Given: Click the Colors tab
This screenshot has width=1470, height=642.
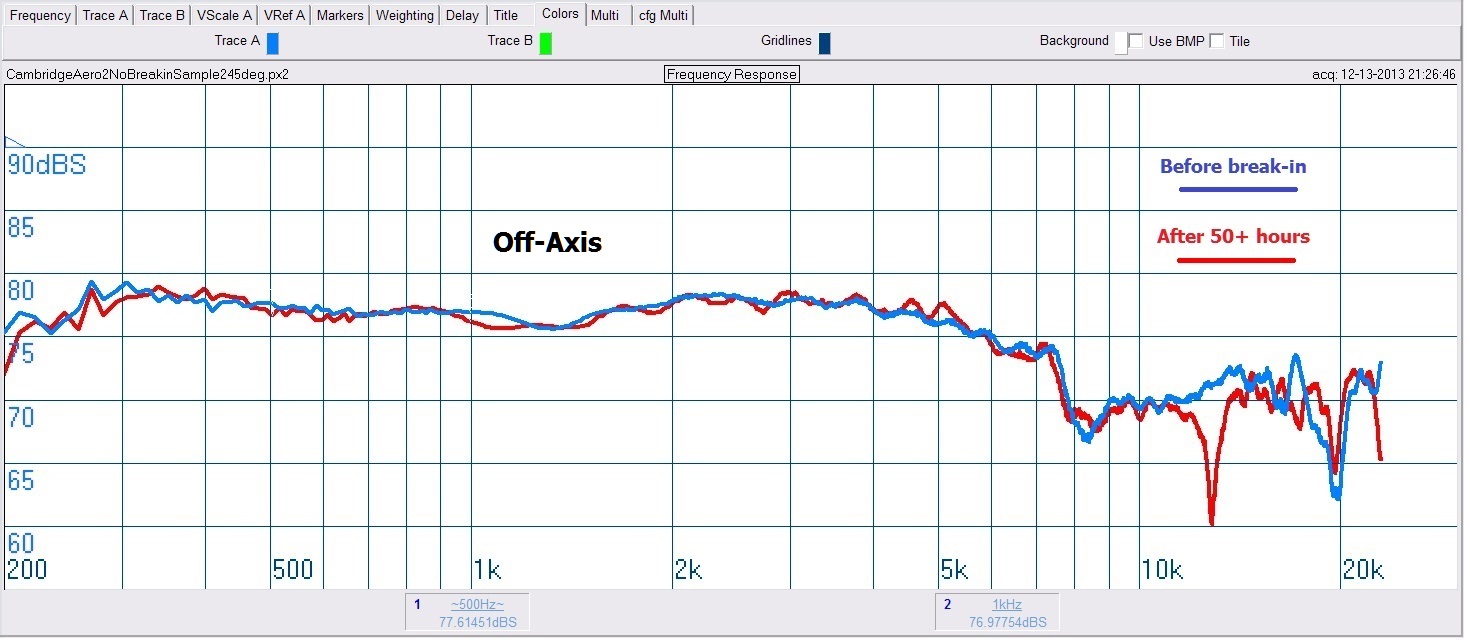Looking at the screenshot, I should point(560,14).
